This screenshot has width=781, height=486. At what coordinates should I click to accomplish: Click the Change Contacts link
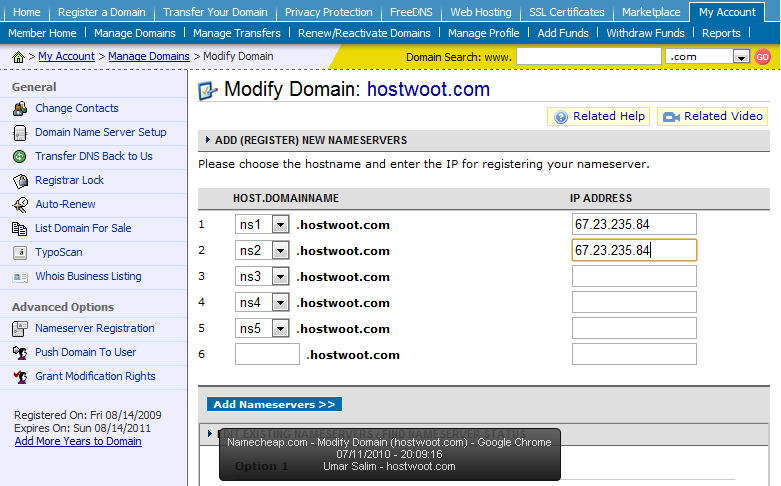click(x=77, y=108)
